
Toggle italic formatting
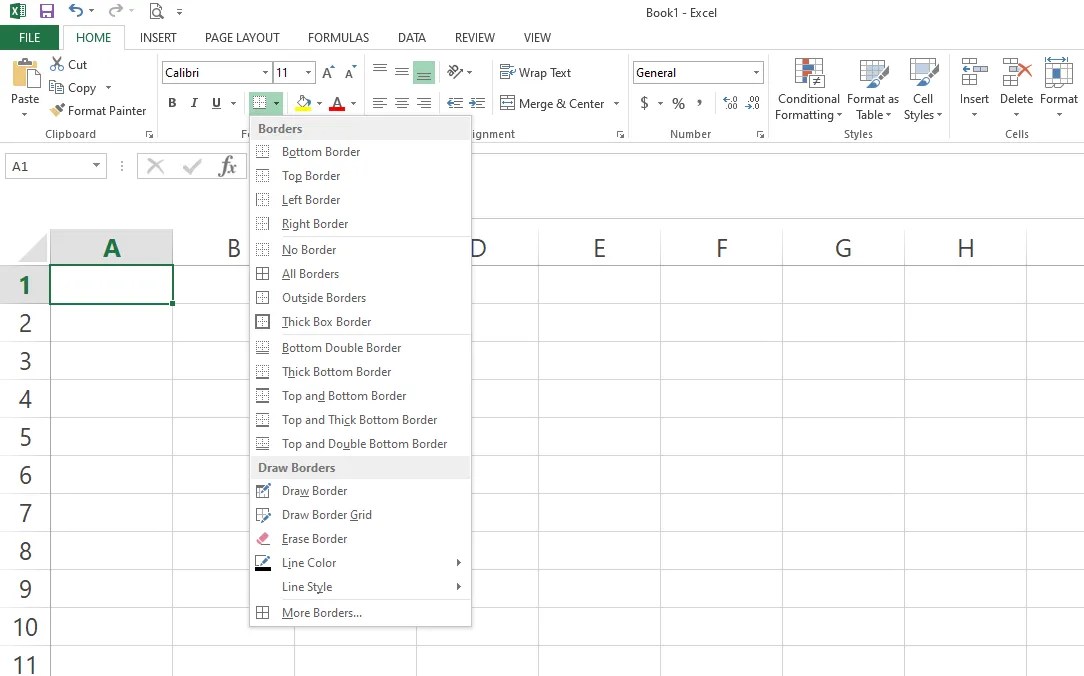pyautogui.click(x=194, y=102)
